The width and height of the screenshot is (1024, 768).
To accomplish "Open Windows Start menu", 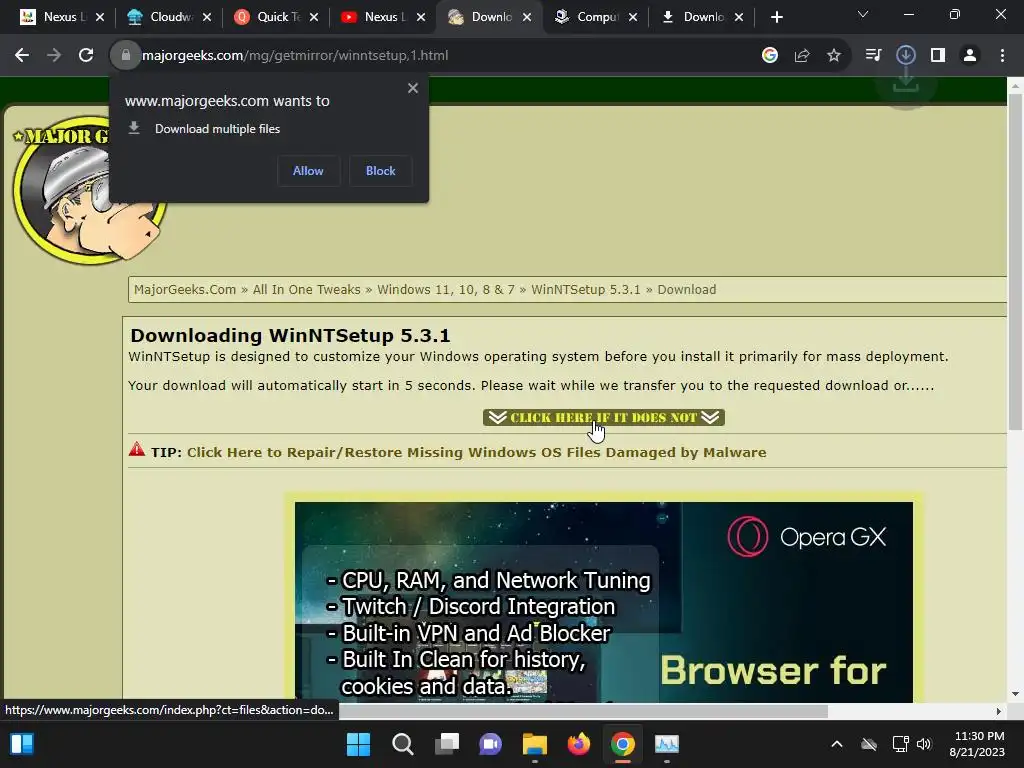I will [x=358, y=744].
